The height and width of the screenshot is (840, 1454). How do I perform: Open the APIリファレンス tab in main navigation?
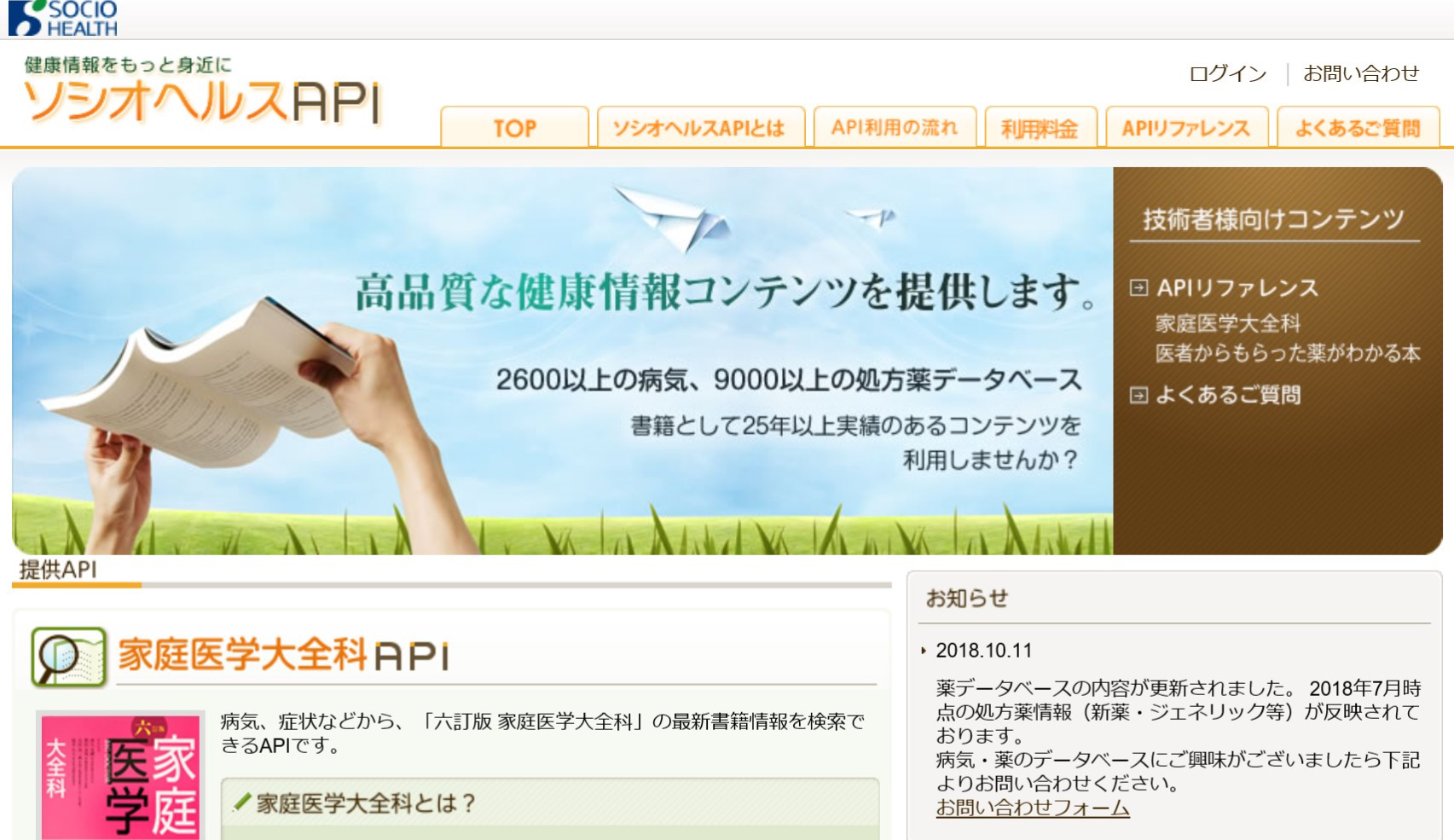(x=1186, y=126)
